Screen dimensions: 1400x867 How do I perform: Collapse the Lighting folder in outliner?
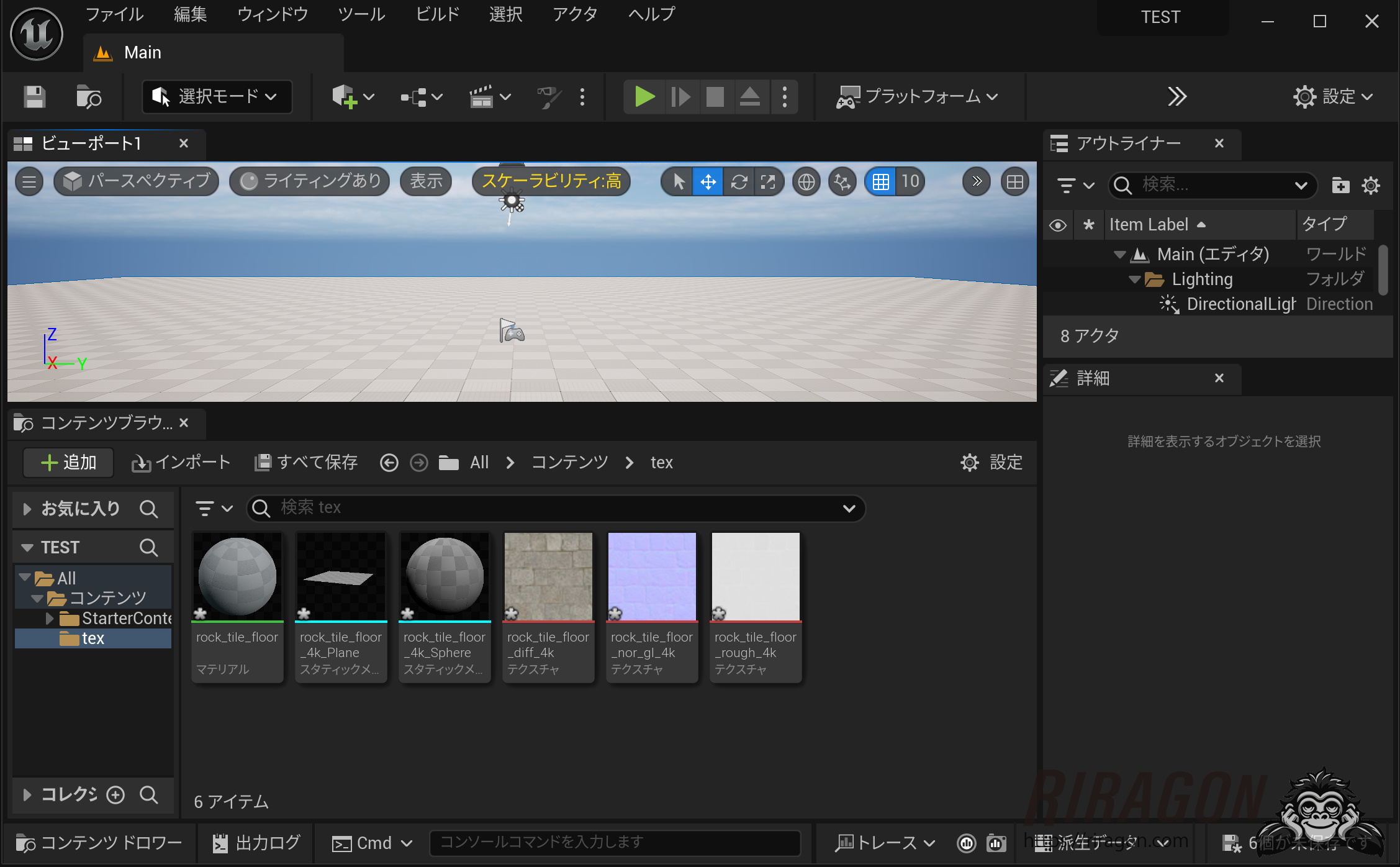tap(1134, 279)
